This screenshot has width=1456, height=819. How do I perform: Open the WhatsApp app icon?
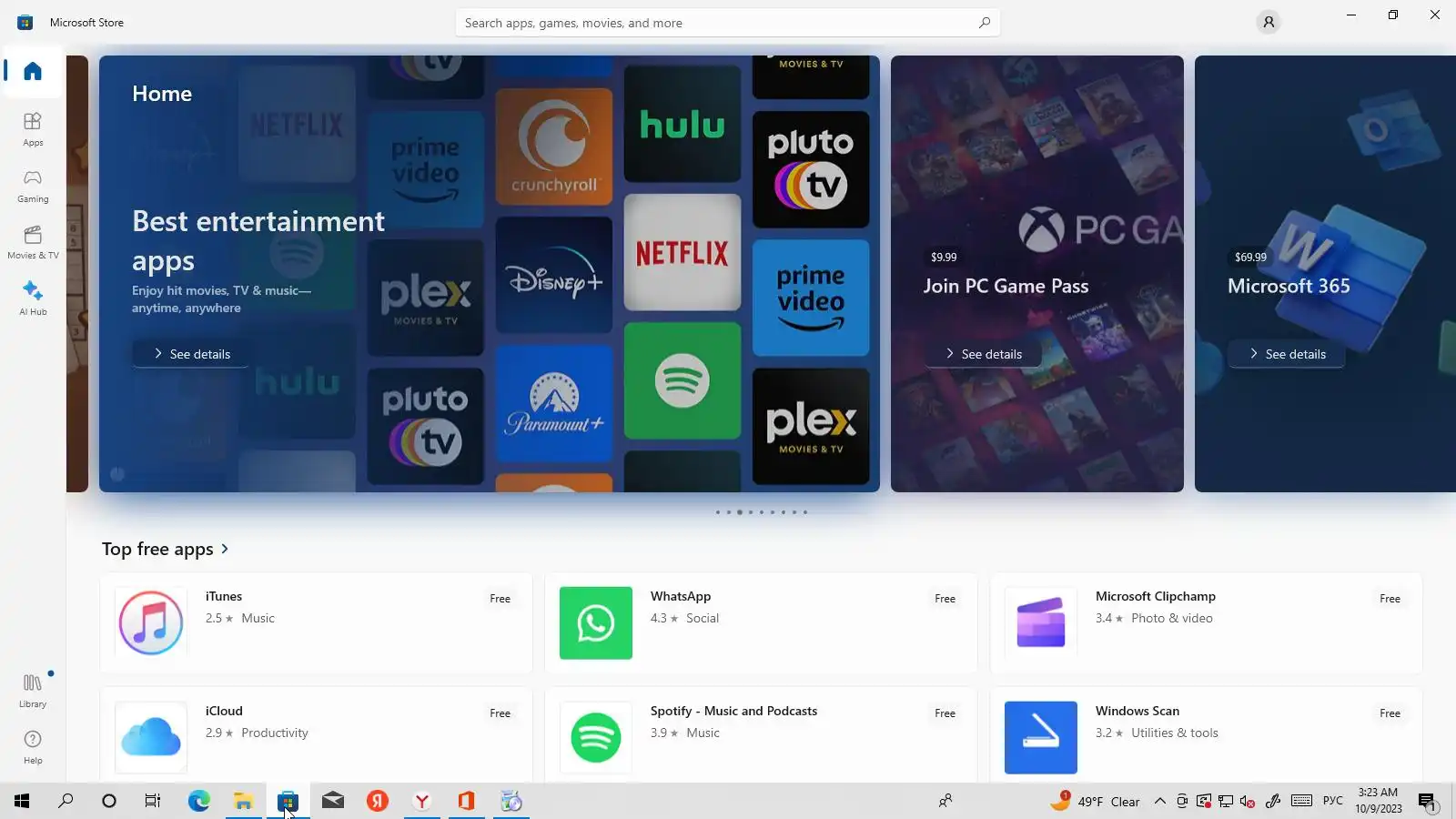point(596,623)
